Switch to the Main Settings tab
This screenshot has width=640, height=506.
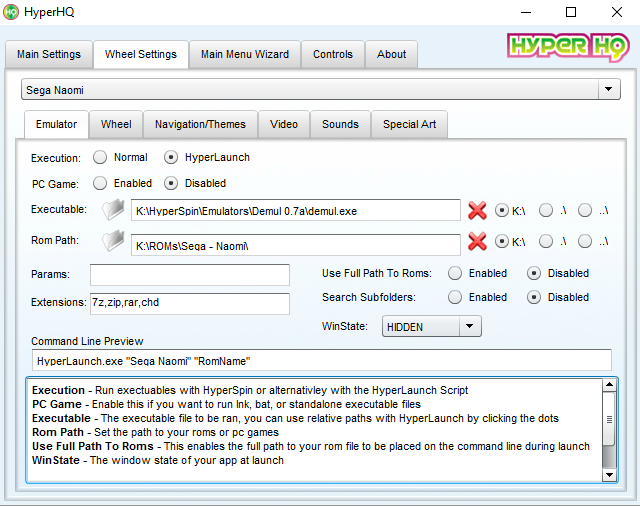point(49,54)
